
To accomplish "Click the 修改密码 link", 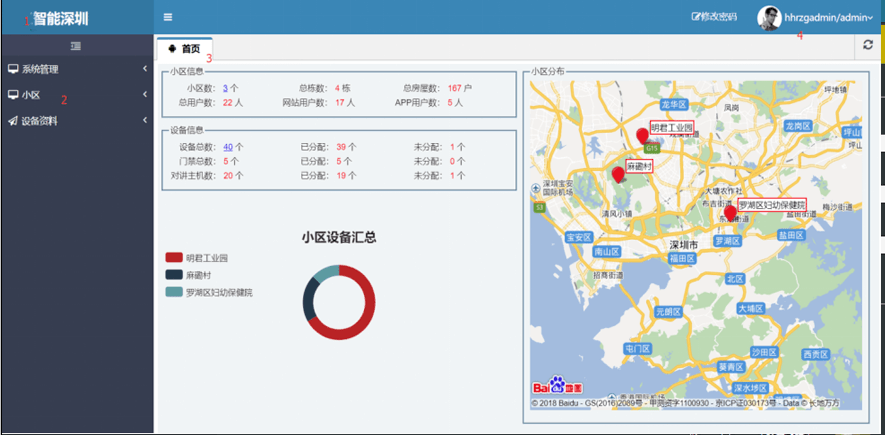I will point(715,17).
